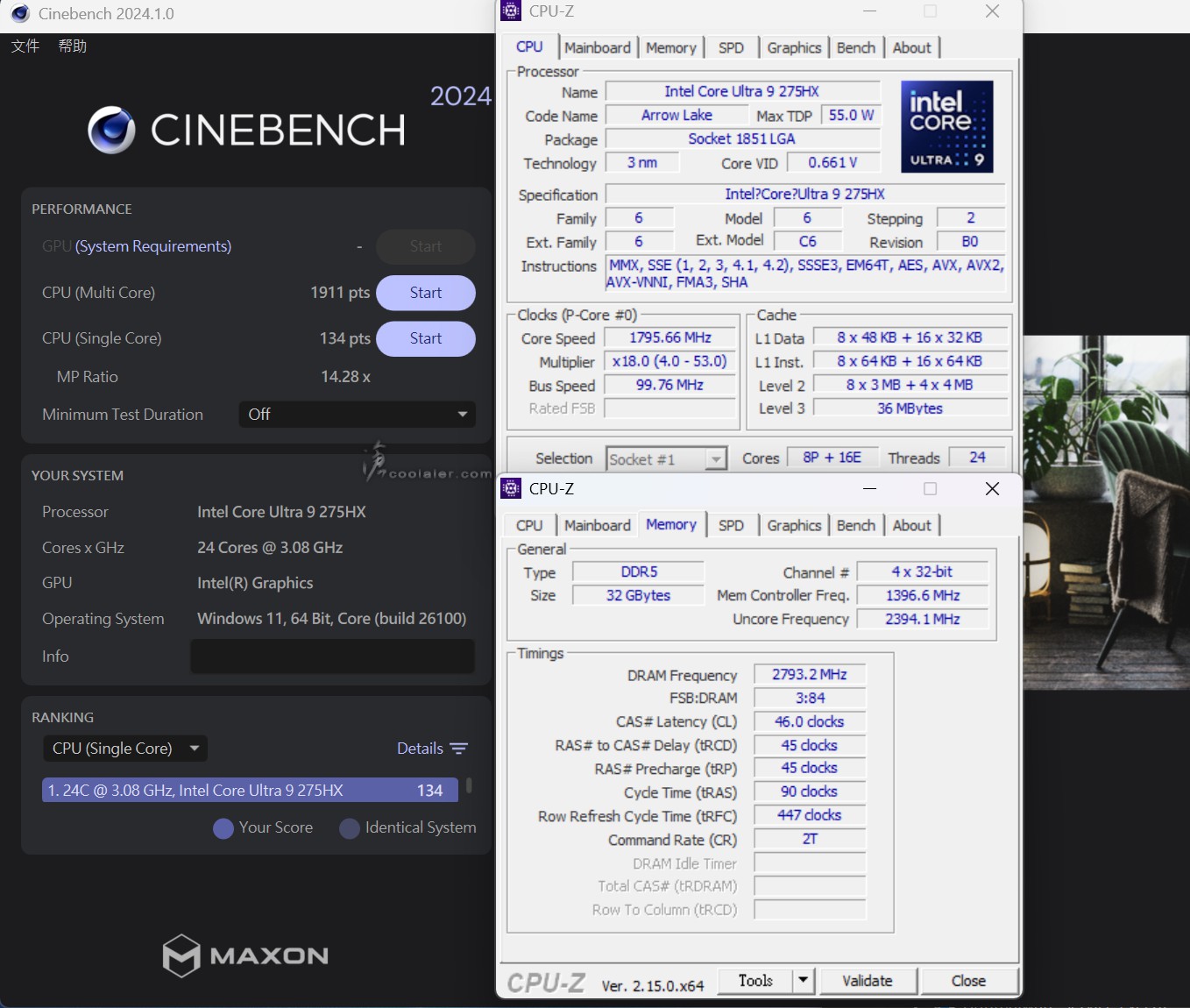The image size is (1190, 1008).
Task: Click the operating system value "Windows 11, 64 Bit, Core (build 26100)"
Action: [x=331, y=619]
